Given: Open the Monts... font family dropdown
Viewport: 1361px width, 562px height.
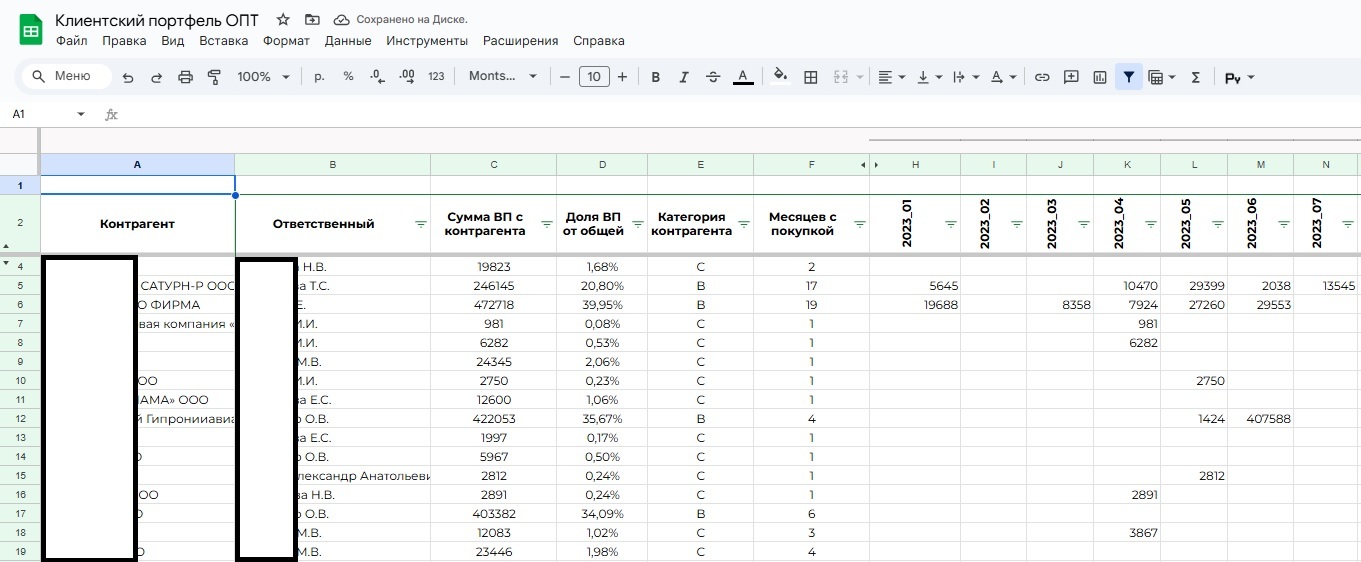Looking at the screenshot, I should coord(502,77).
